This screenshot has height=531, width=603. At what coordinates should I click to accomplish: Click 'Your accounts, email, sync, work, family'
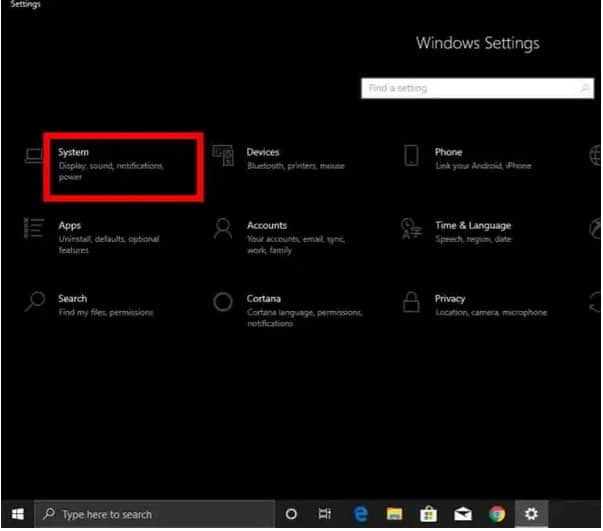pos(296,245)
